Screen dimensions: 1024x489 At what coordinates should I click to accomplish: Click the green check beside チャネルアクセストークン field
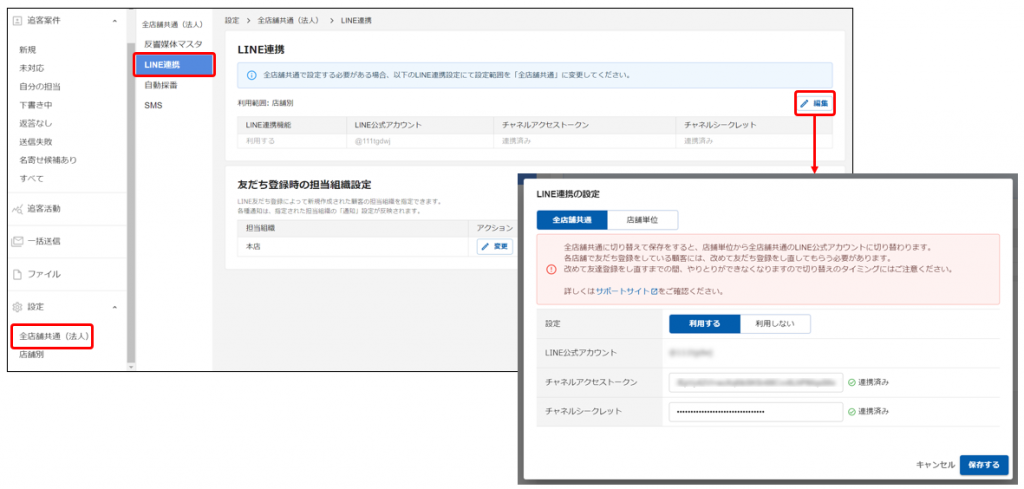click(x=852, y=383)
